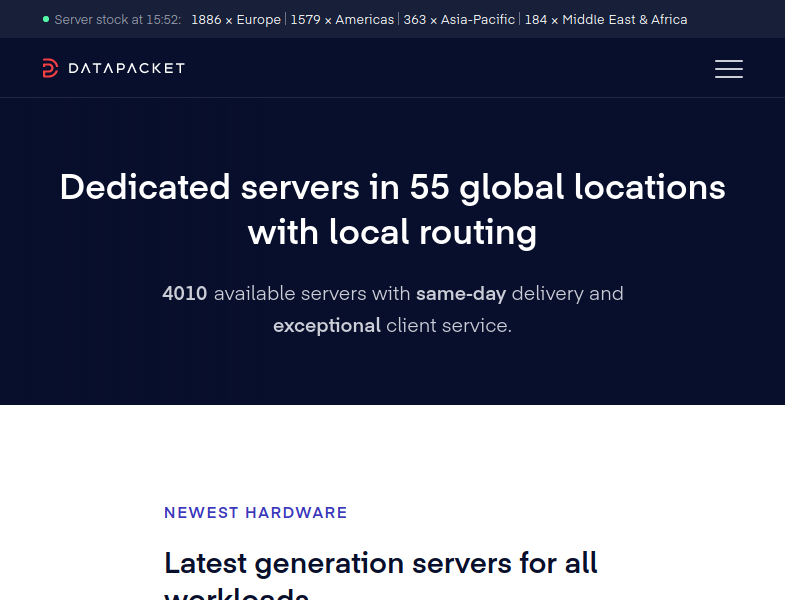Click the "4010" available servers number
This screenshot has height=600, width=800.
(185, 293)
